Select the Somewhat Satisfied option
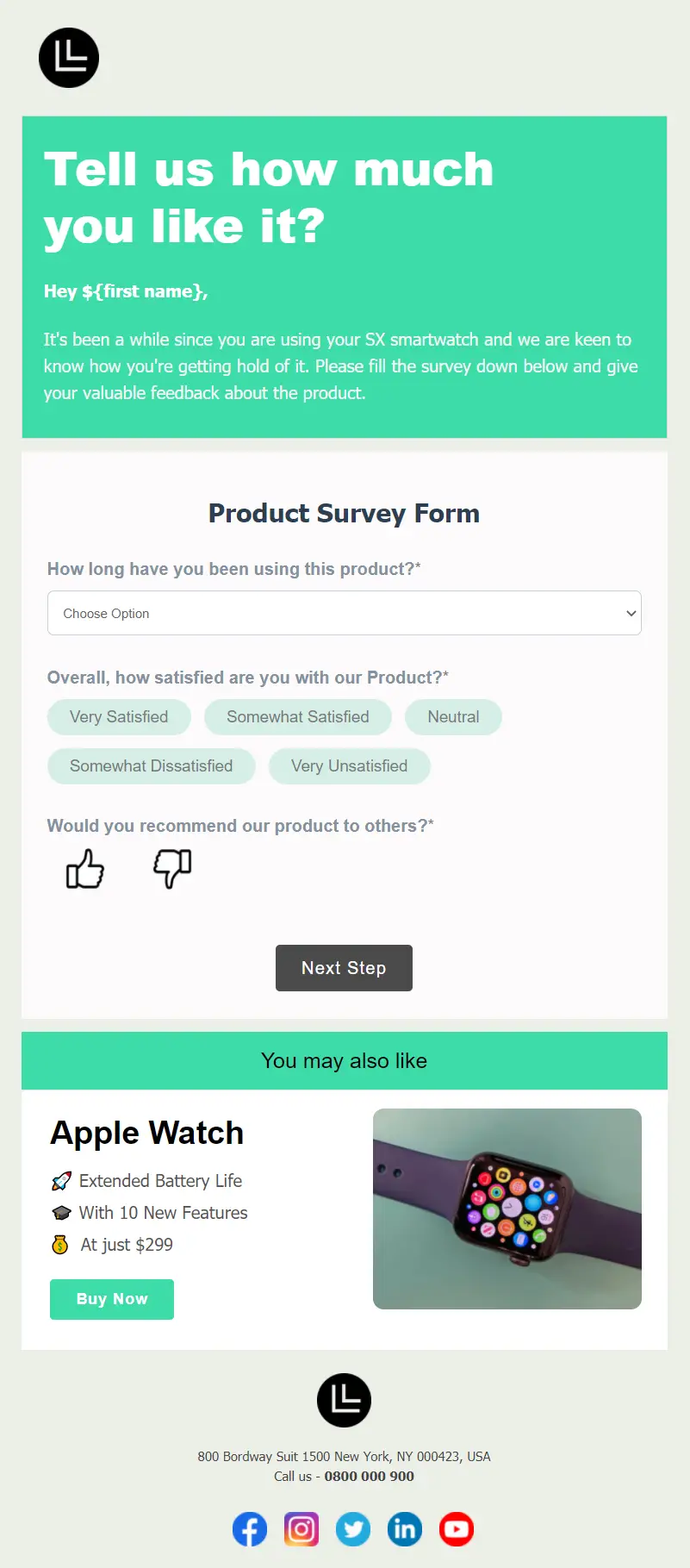 298,717
